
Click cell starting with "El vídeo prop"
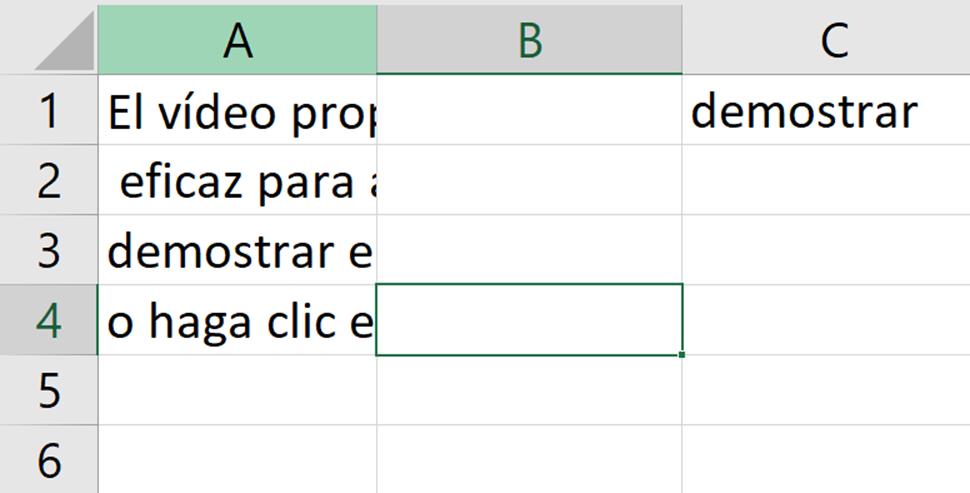238,111
